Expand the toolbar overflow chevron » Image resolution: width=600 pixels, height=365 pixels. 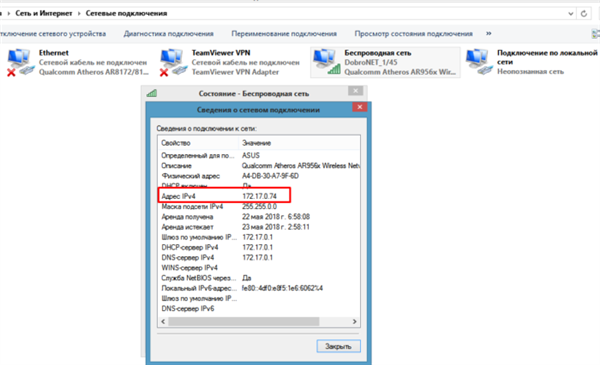coord(489,34)
